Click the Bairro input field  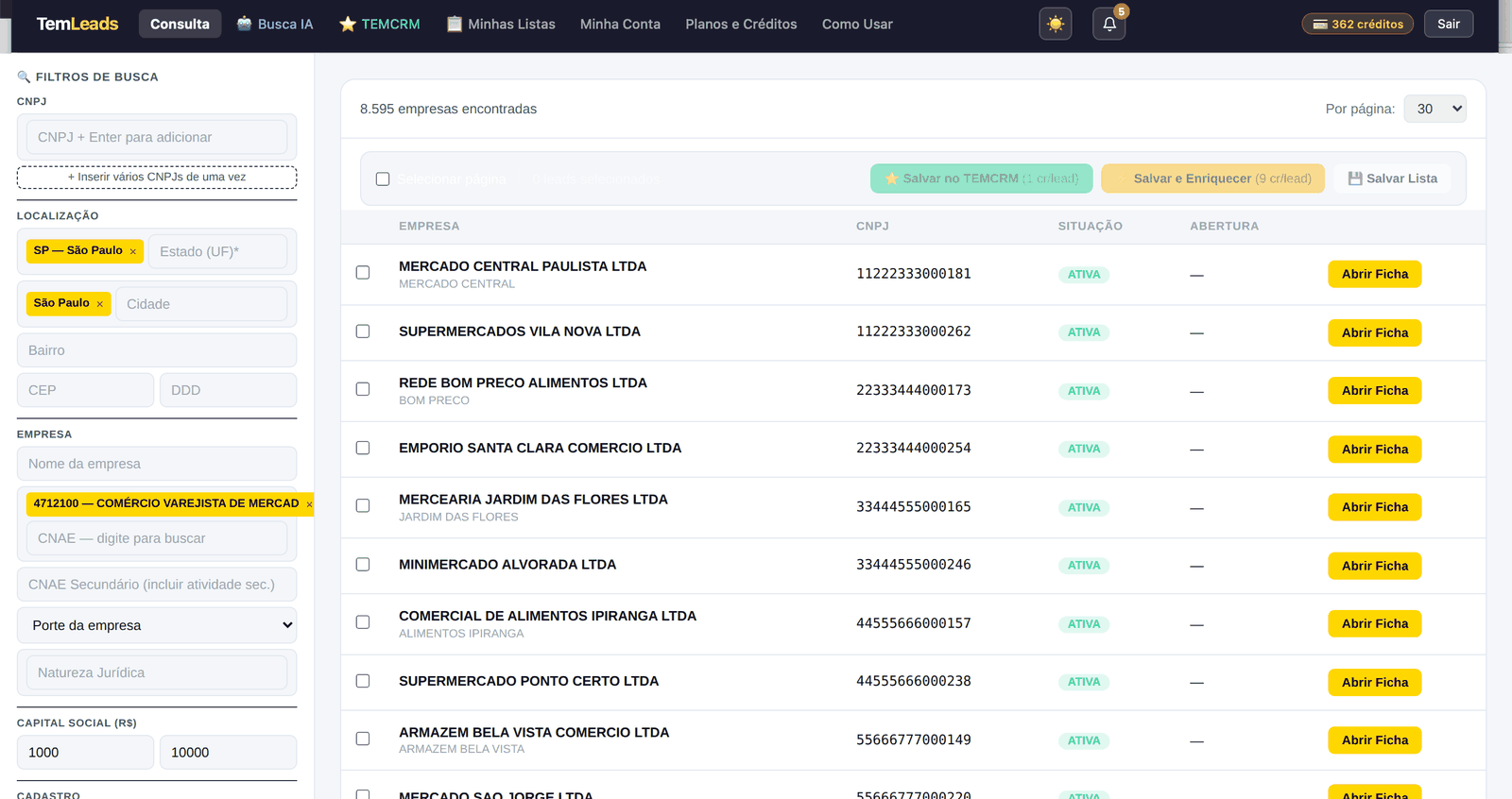tap(157, 350)
